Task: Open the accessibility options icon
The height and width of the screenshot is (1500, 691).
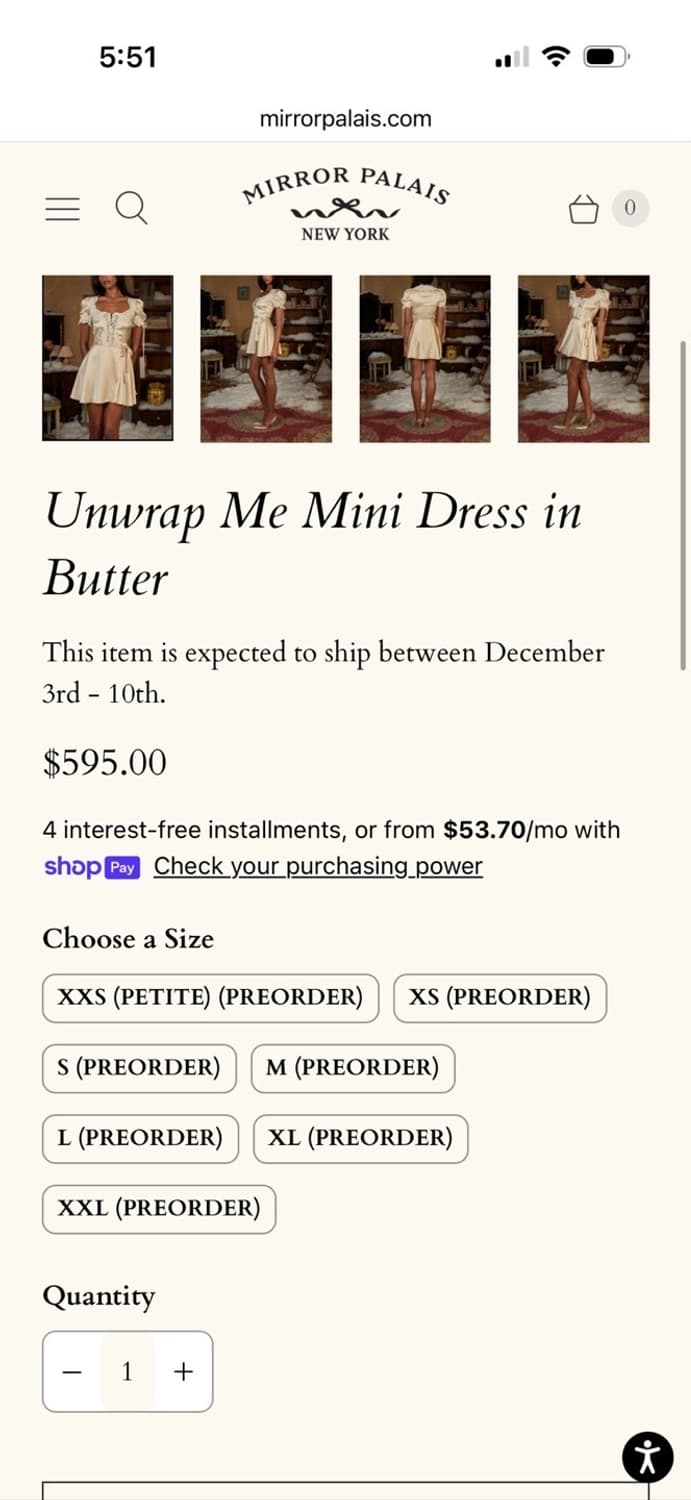Action: point(647,1456)
